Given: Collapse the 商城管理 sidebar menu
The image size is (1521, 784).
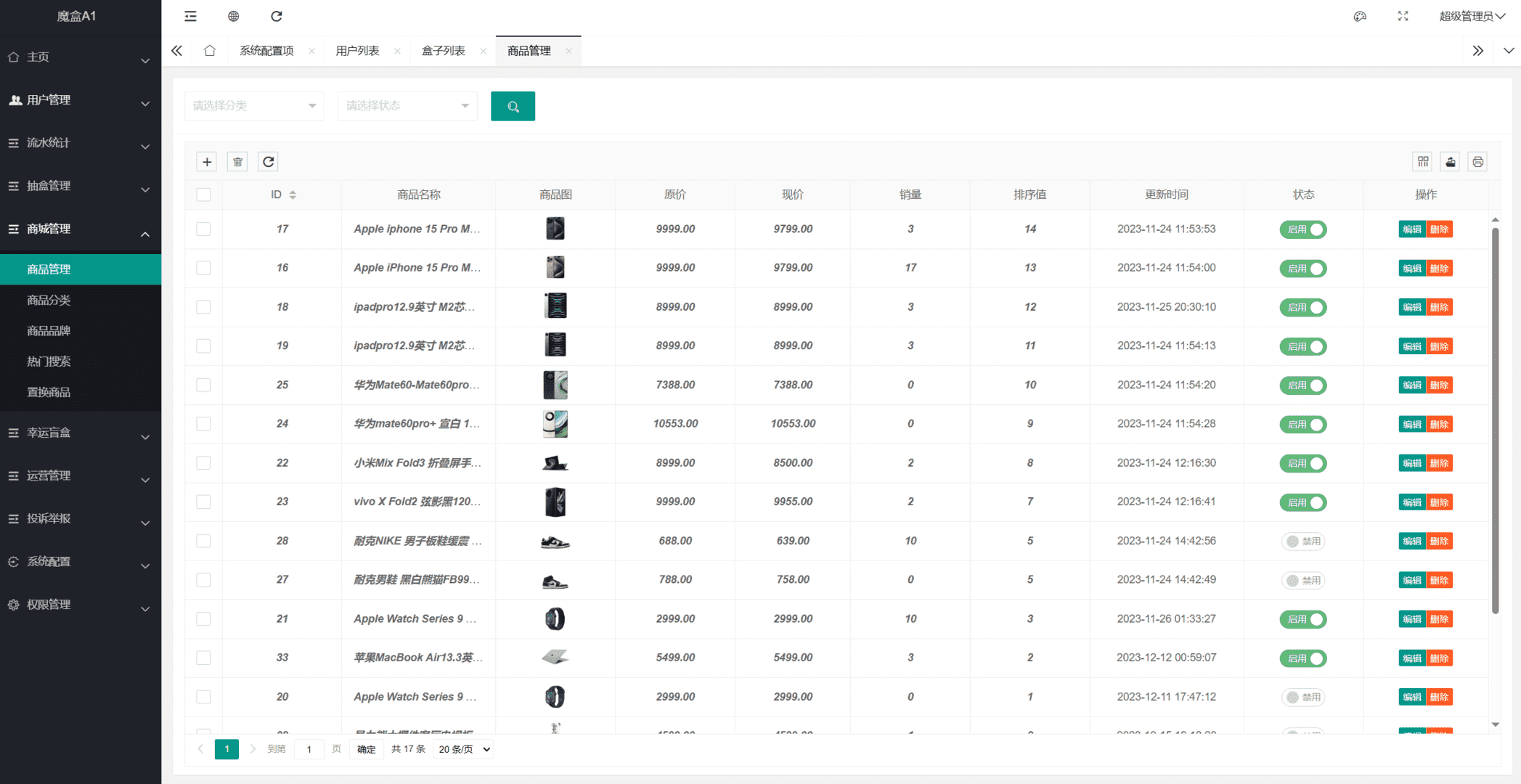Looking at the screenshot, I should (x=81, y=229).
